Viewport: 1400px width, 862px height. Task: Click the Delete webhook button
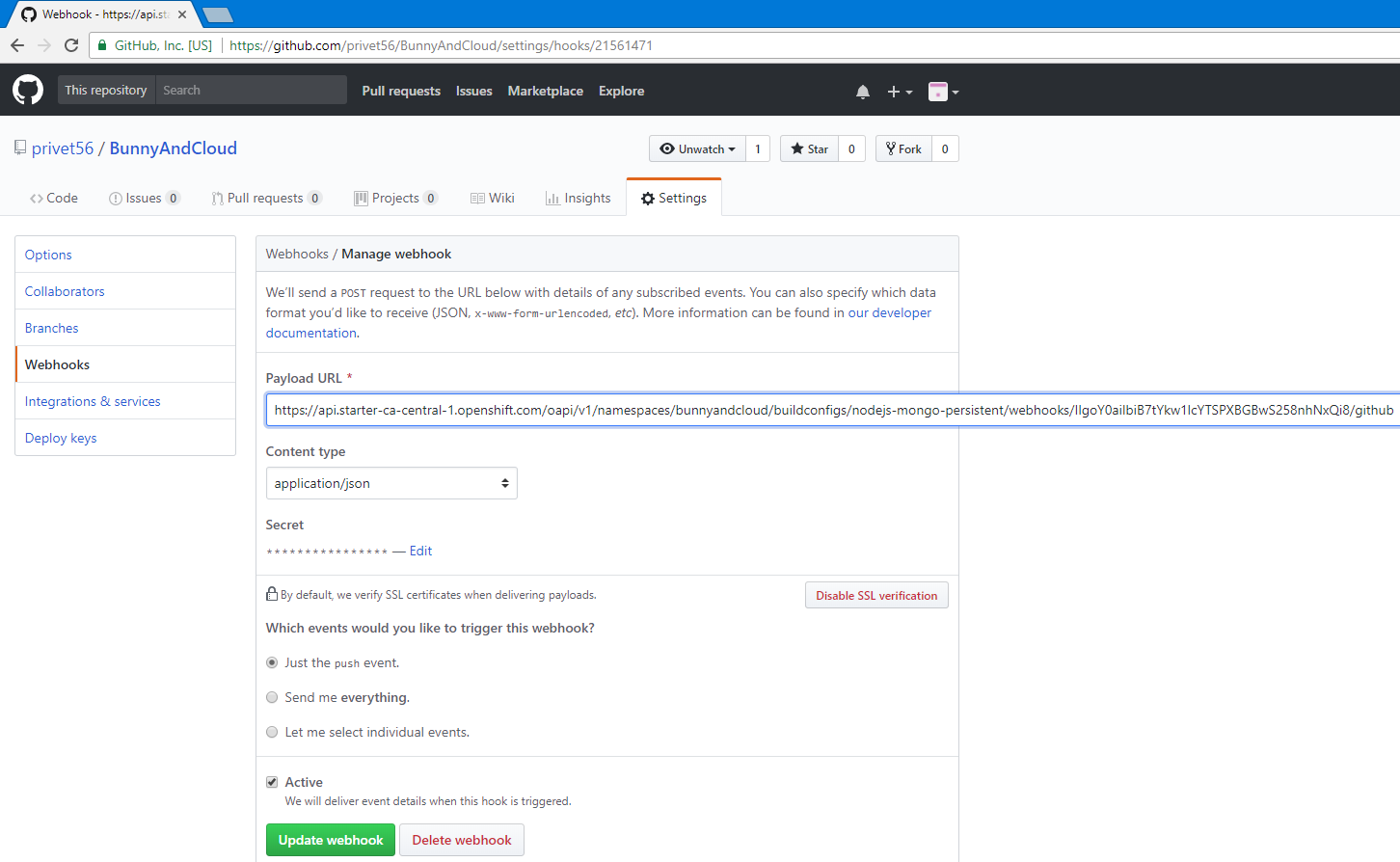[x=462, y=840]
